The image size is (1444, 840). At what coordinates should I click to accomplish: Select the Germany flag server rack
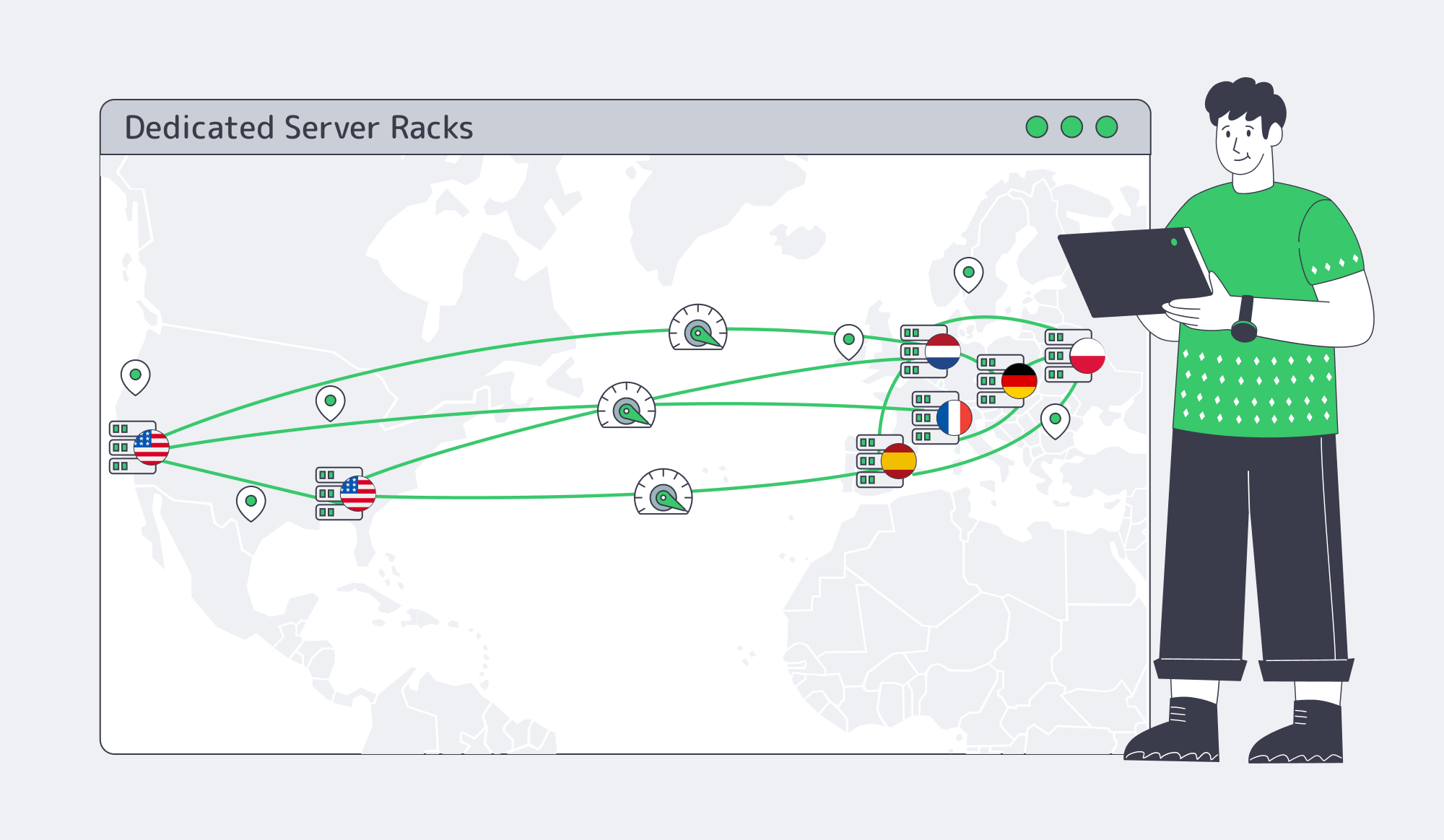point(1006,381)
